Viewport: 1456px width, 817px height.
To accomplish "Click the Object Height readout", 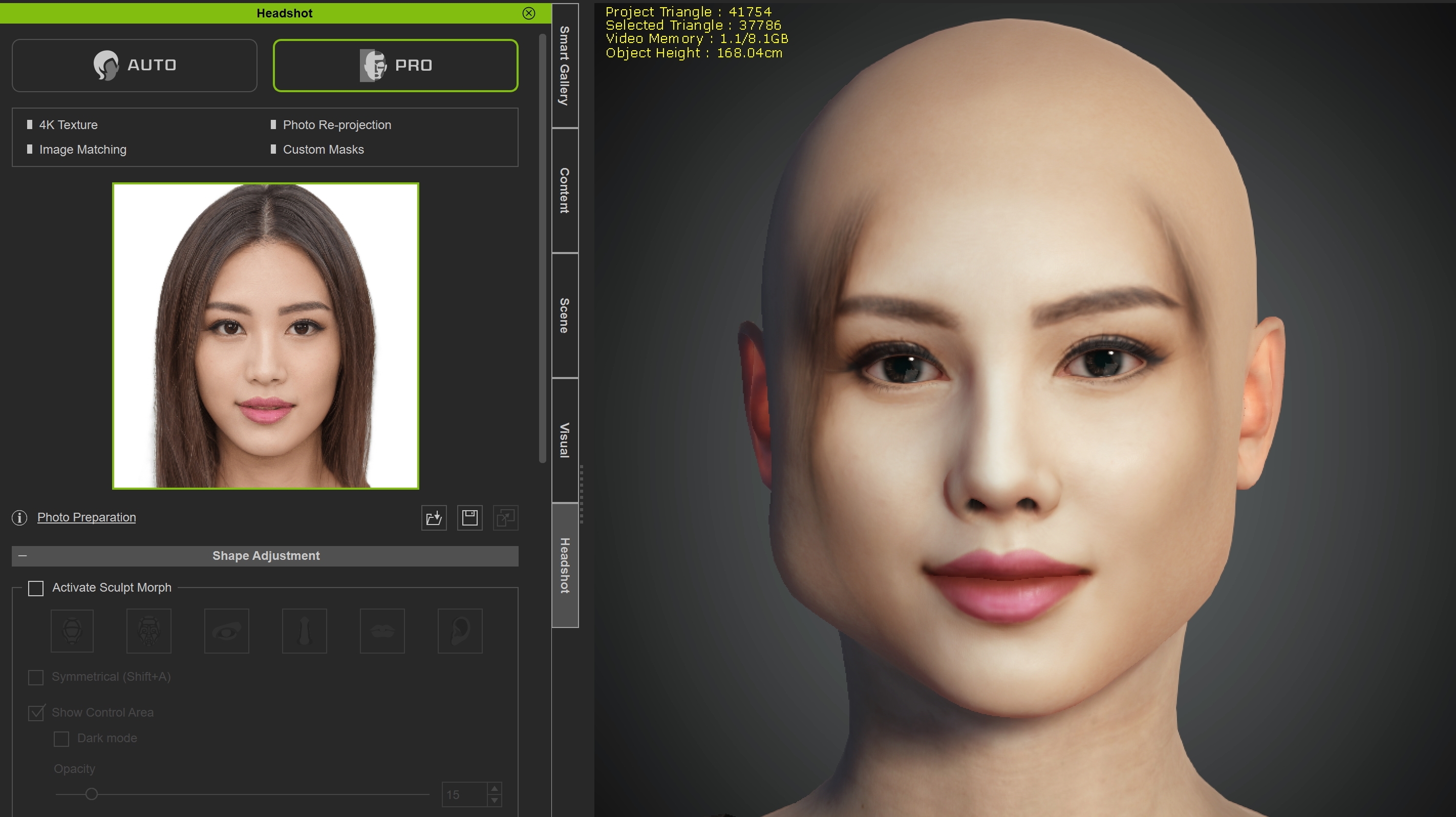I will [694, 53].
